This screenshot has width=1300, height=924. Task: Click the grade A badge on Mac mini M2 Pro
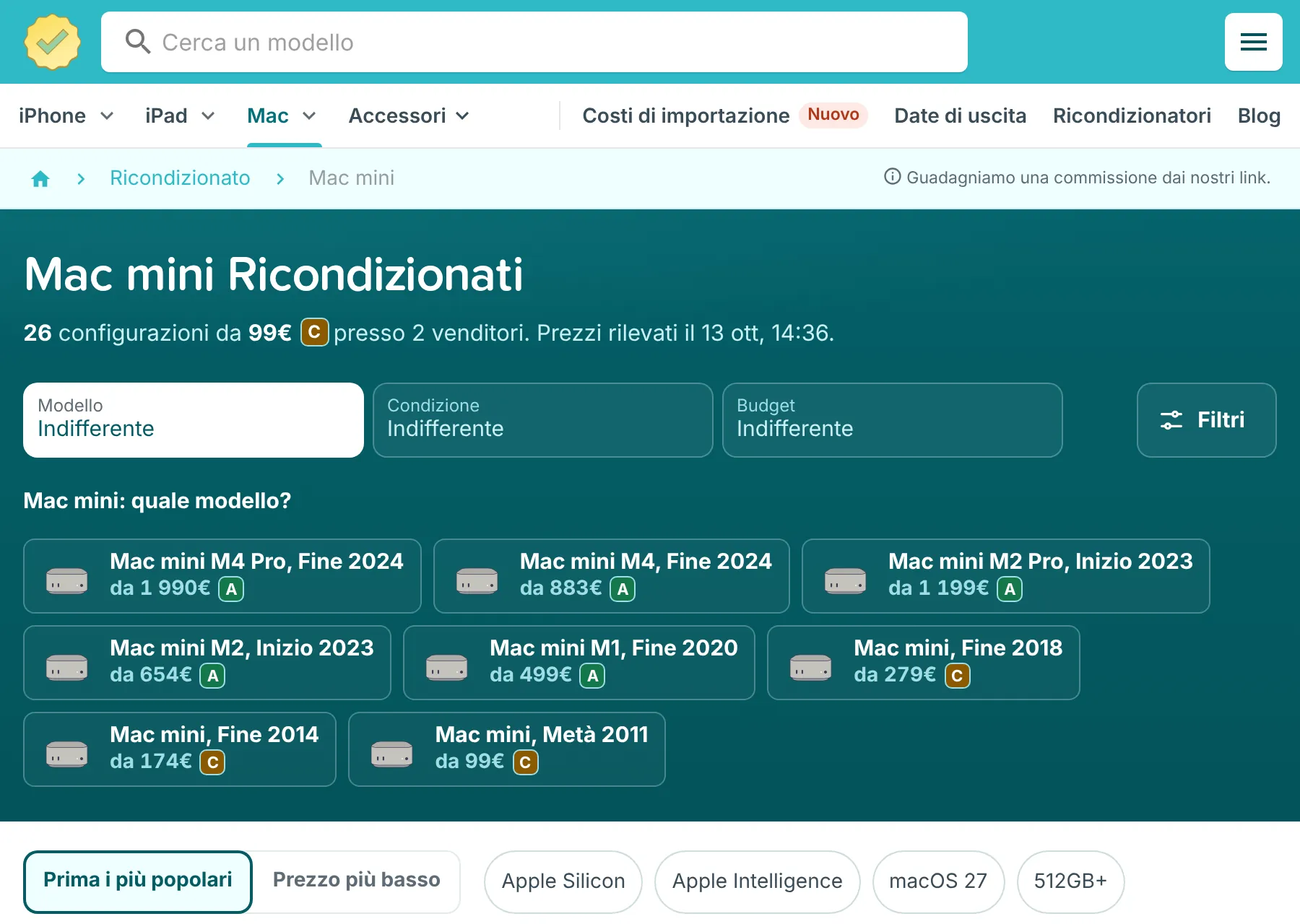(x=1010, y=589)
